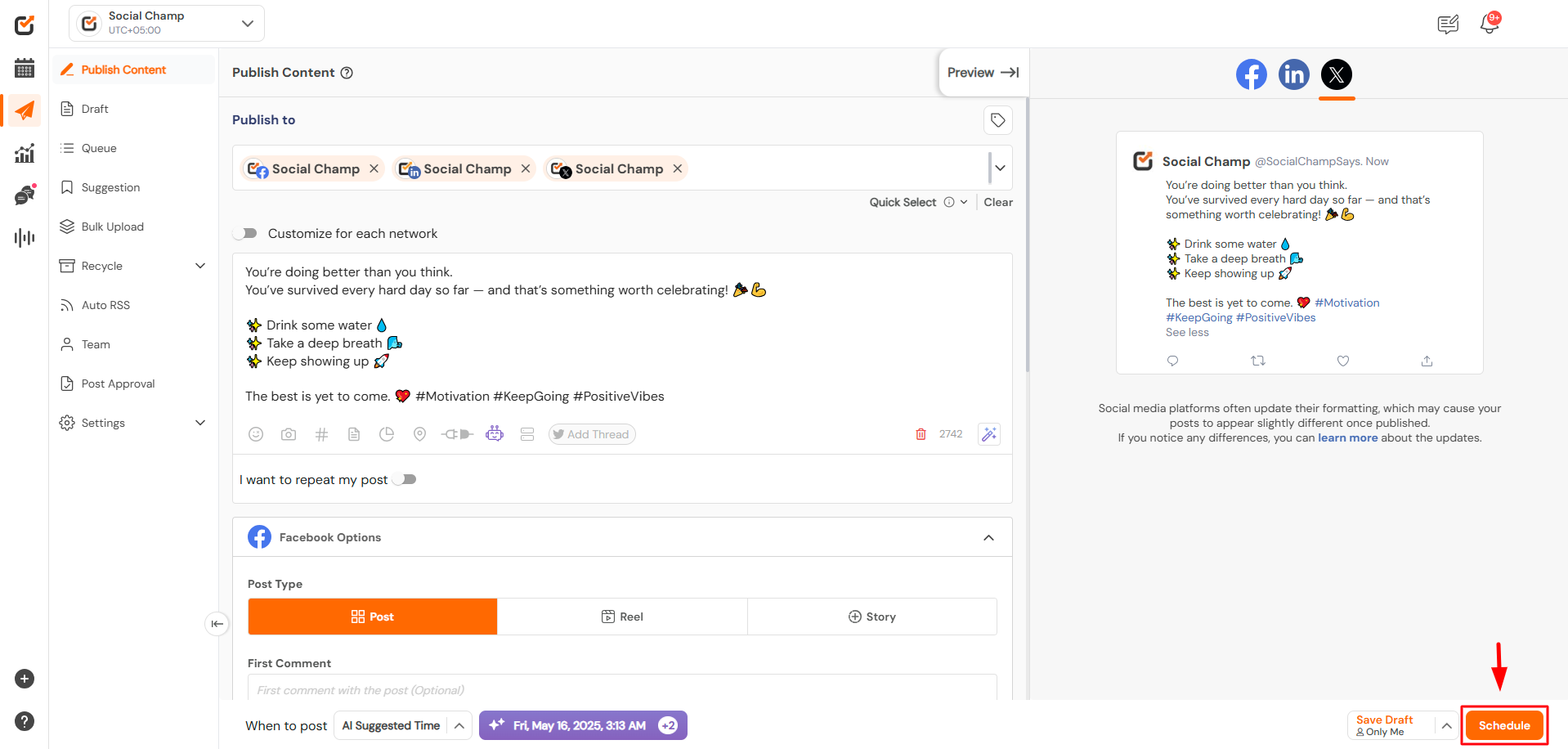The height and width of the screenshot is (749, 1568).
Task: Click the paper plane publish icon
Action: (25, 110)
